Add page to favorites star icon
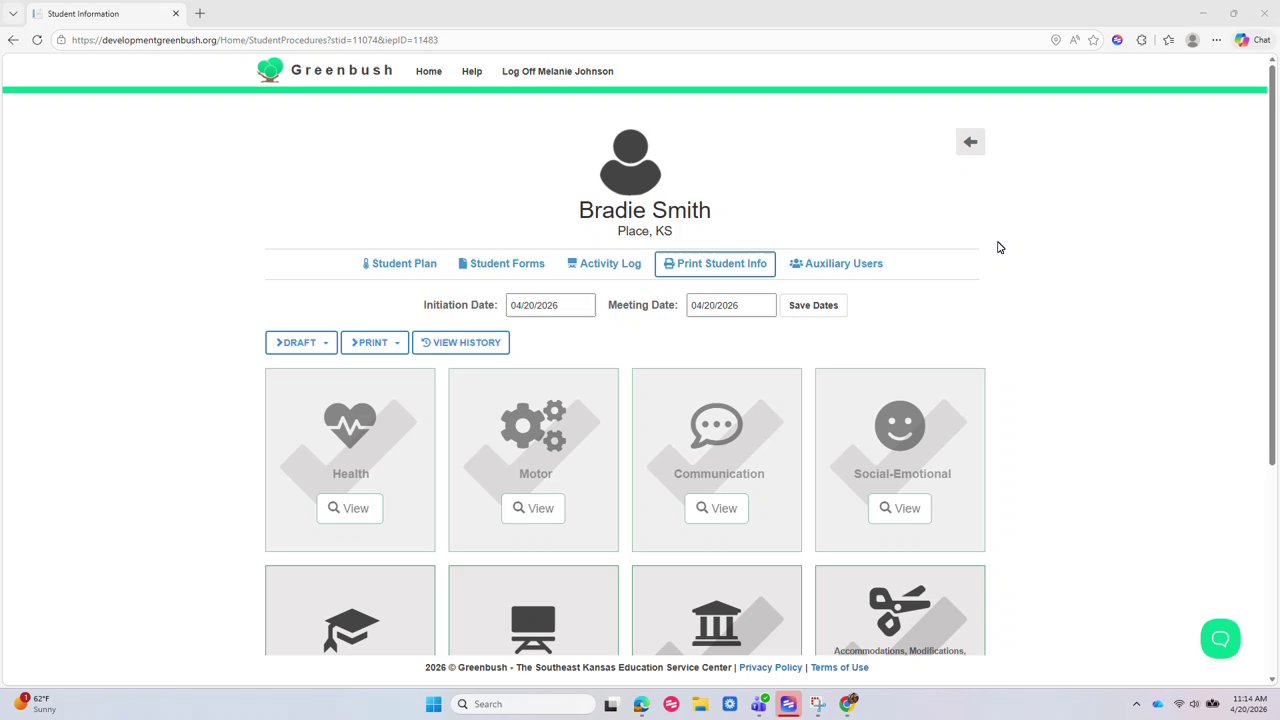 tap(1093, 40)
